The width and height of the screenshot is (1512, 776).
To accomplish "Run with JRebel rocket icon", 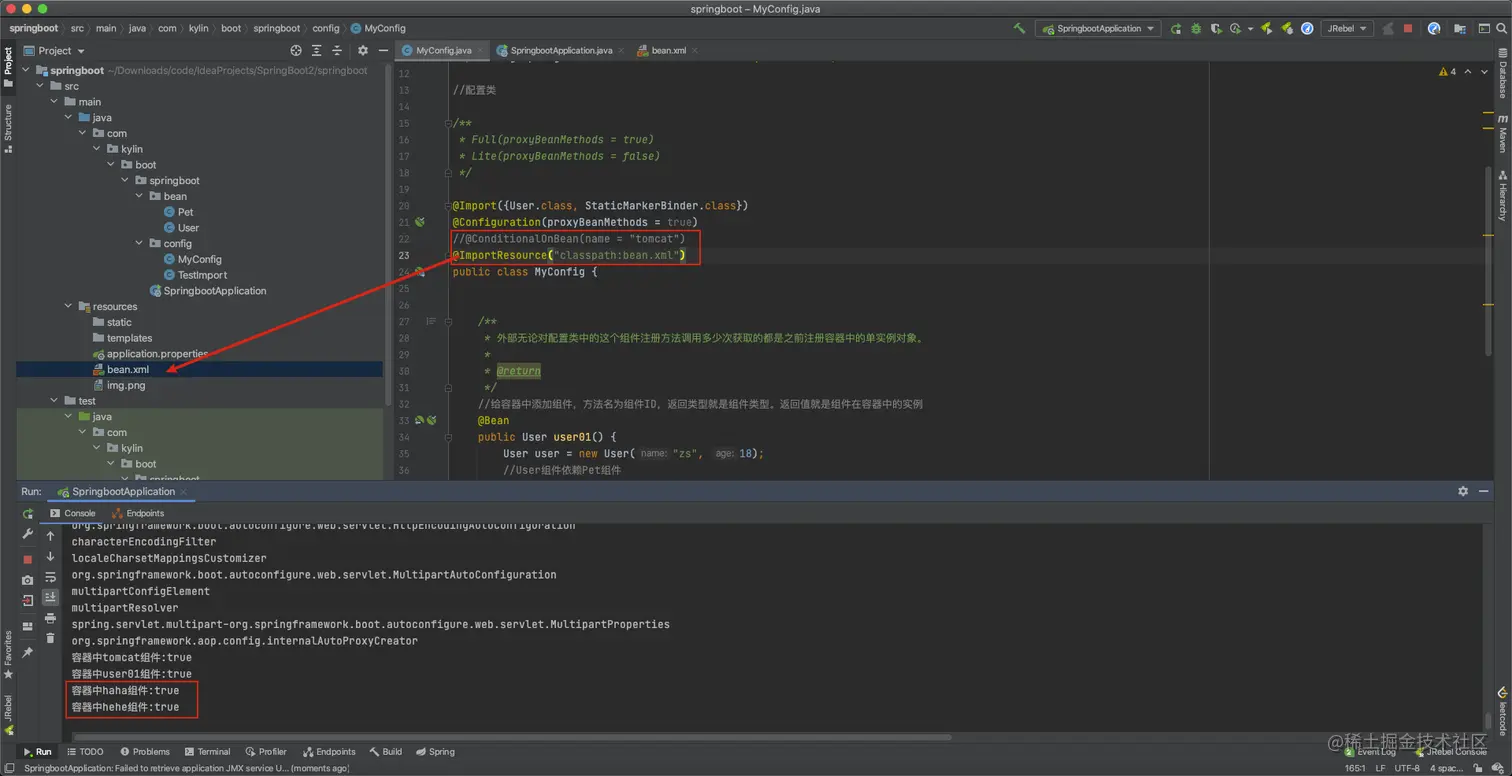I will [x=1266, y=29].
